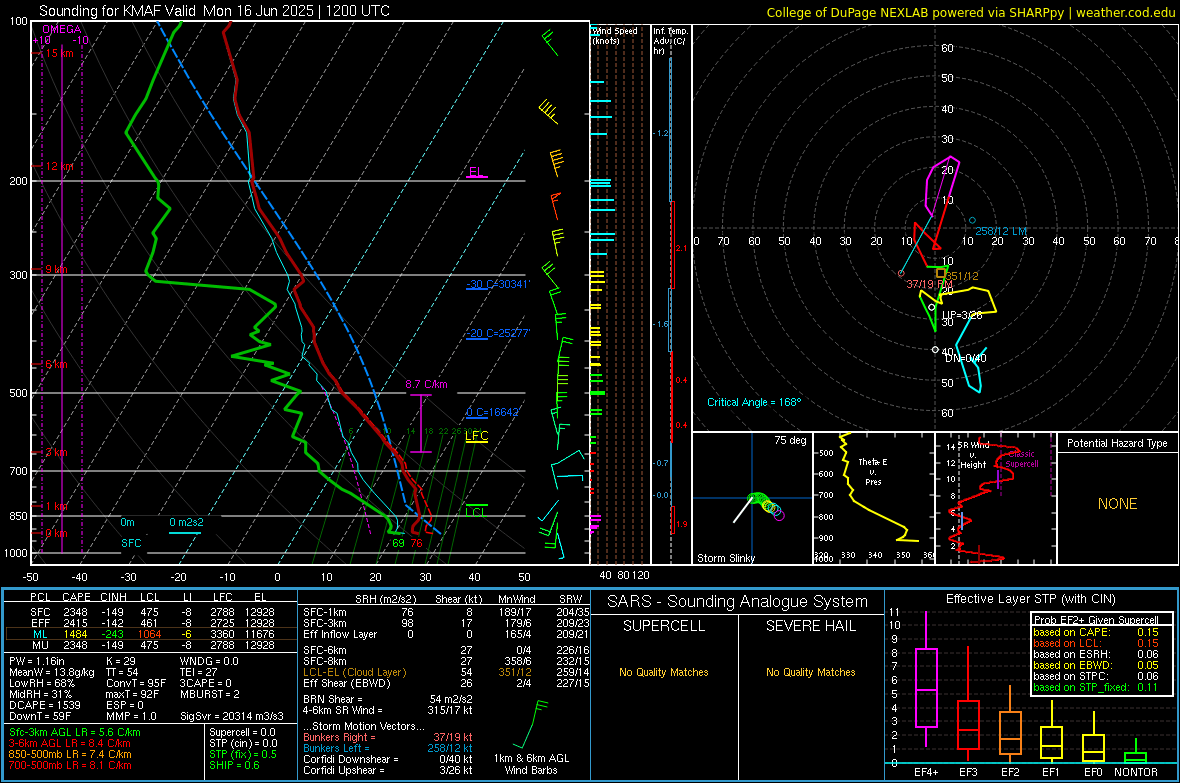Click the 'SEVERE HAIL' column heading
This screenshot has height=783, width=1180.
click(x=810, y=626)
